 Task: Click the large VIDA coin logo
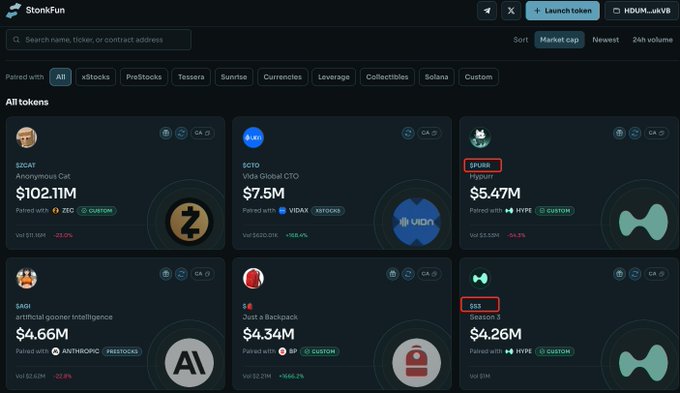(416, 222)
